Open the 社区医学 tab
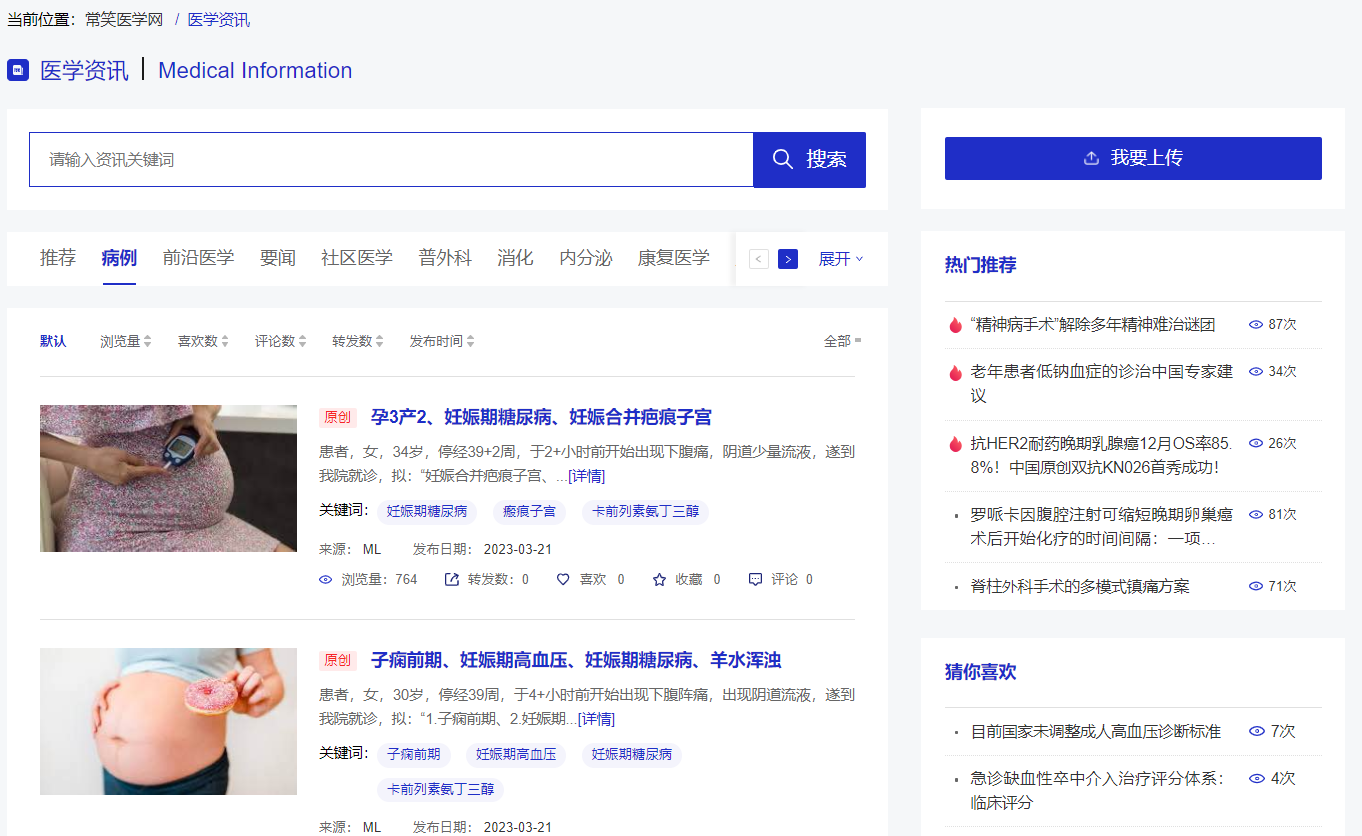 357,258
